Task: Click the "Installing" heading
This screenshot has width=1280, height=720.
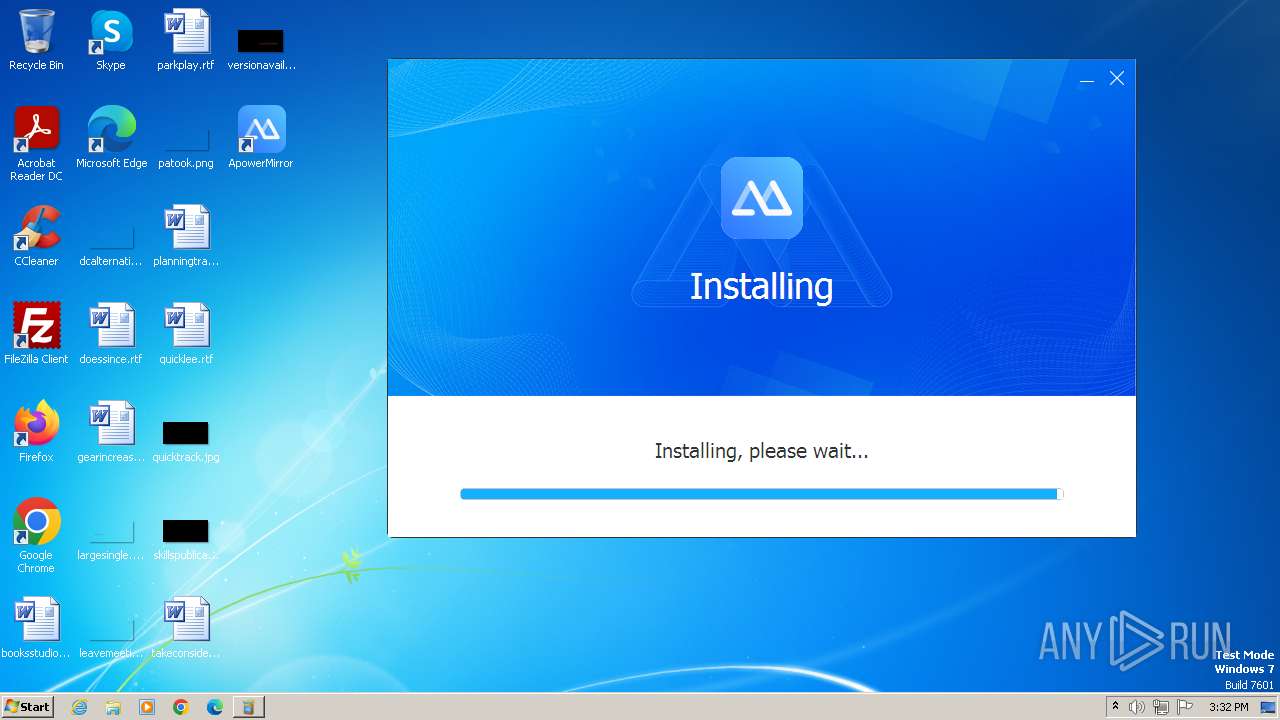Action: [x=761, y=286]
